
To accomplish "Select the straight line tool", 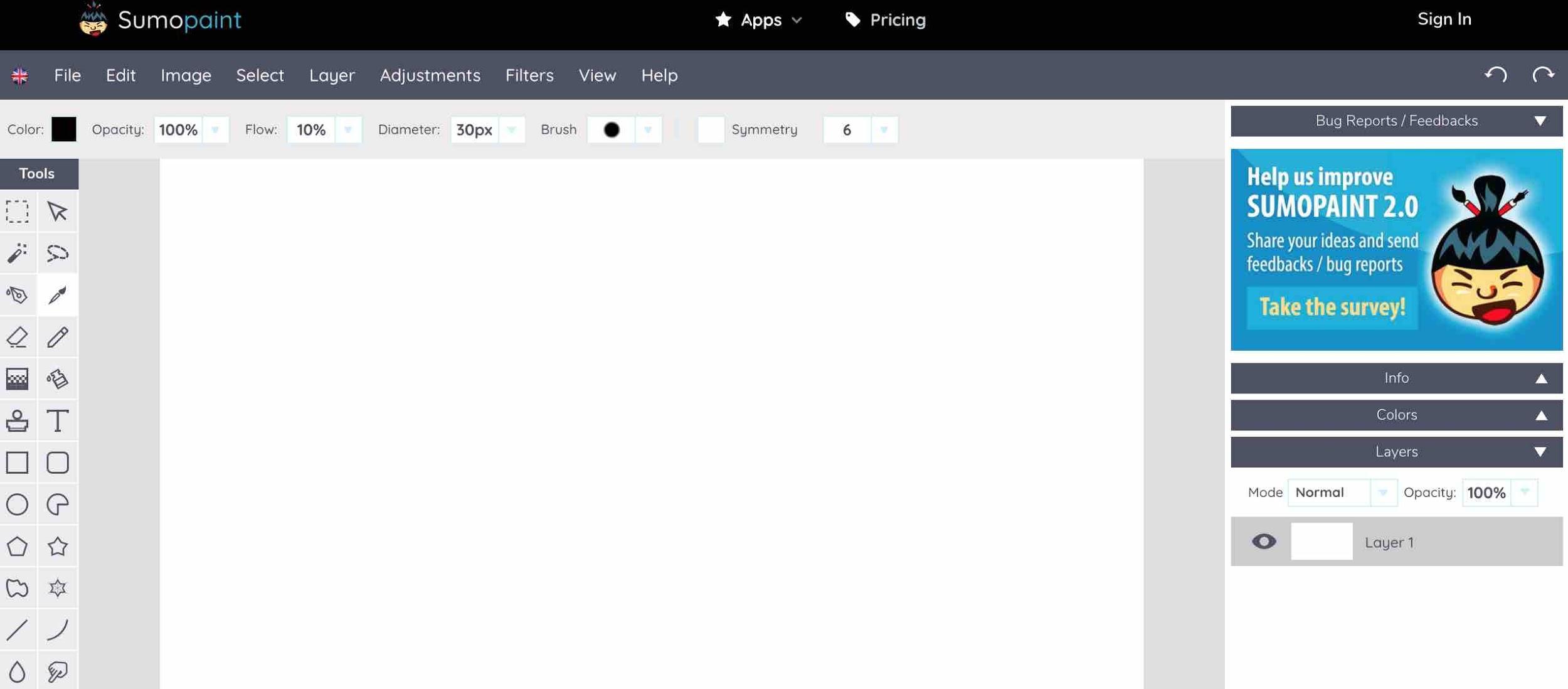I will [18, 629].
